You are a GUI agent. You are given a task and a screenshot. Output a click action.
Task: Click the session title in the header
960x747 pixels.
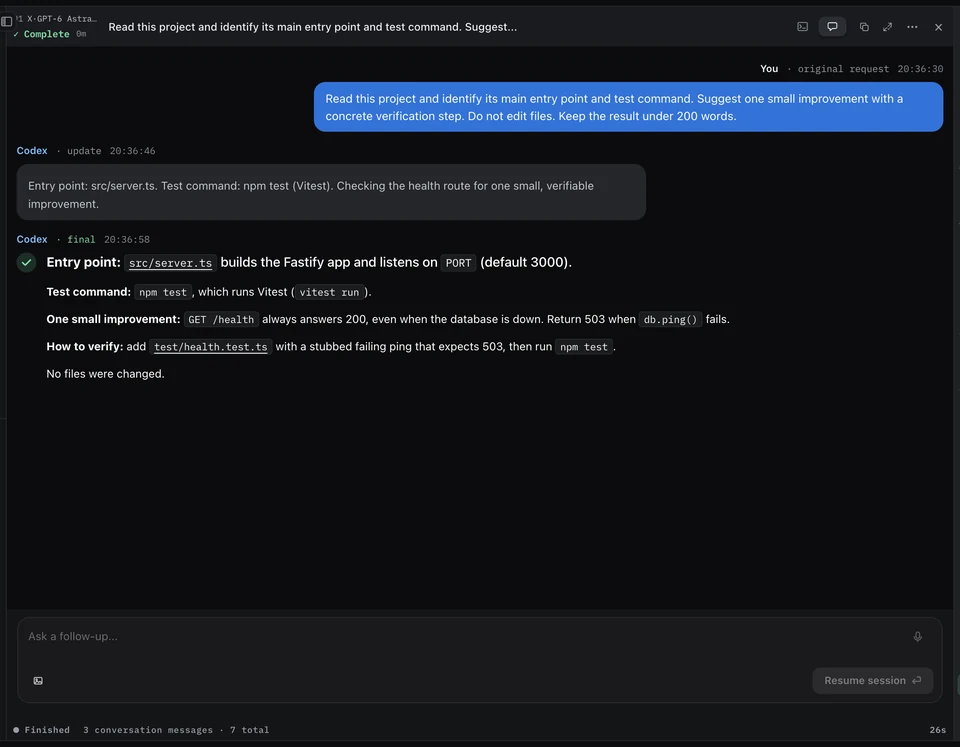coord(312,27)
